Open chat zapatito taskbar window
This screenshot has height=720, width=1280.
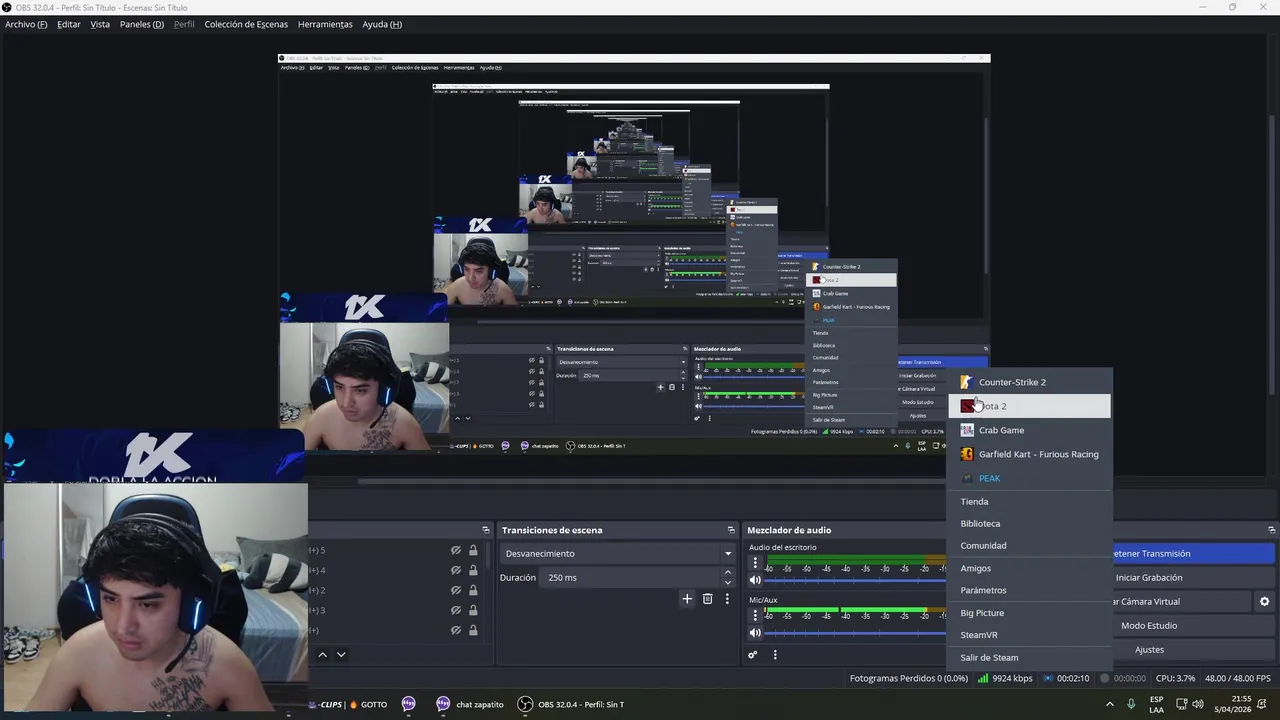[470, 704]
